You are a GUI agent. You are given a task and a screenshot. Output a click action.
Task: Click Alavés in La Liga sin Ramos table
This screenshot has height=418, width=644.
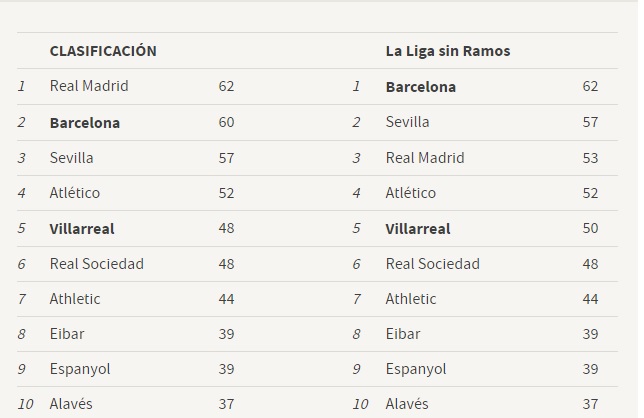(x=407, y=404)
